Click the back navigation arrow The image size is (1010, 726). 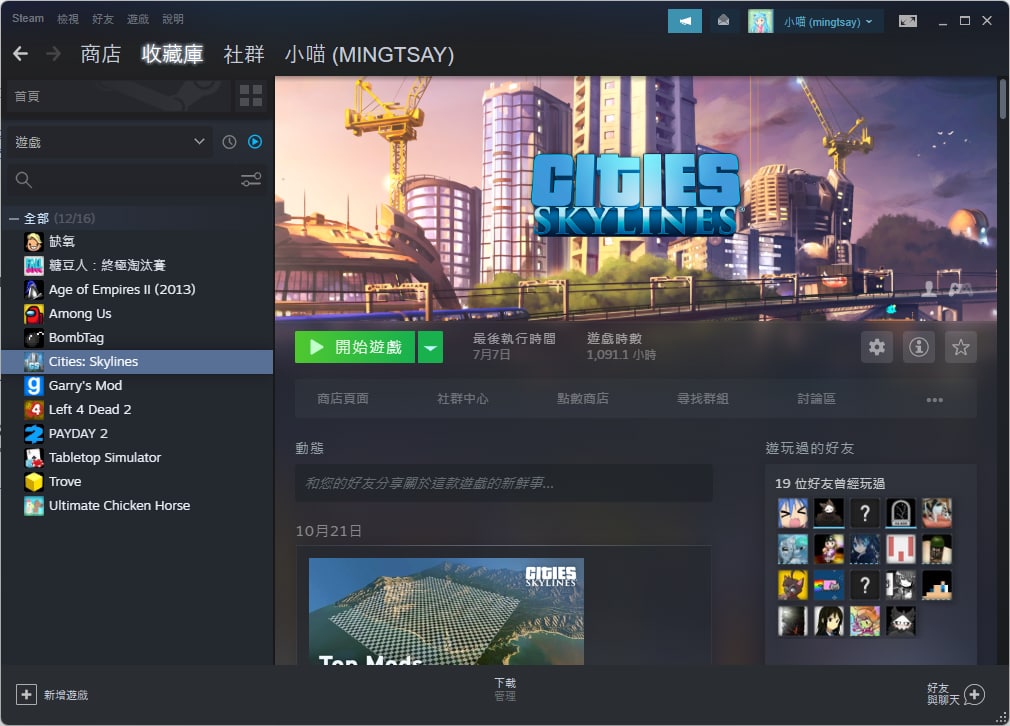point(21,54)
